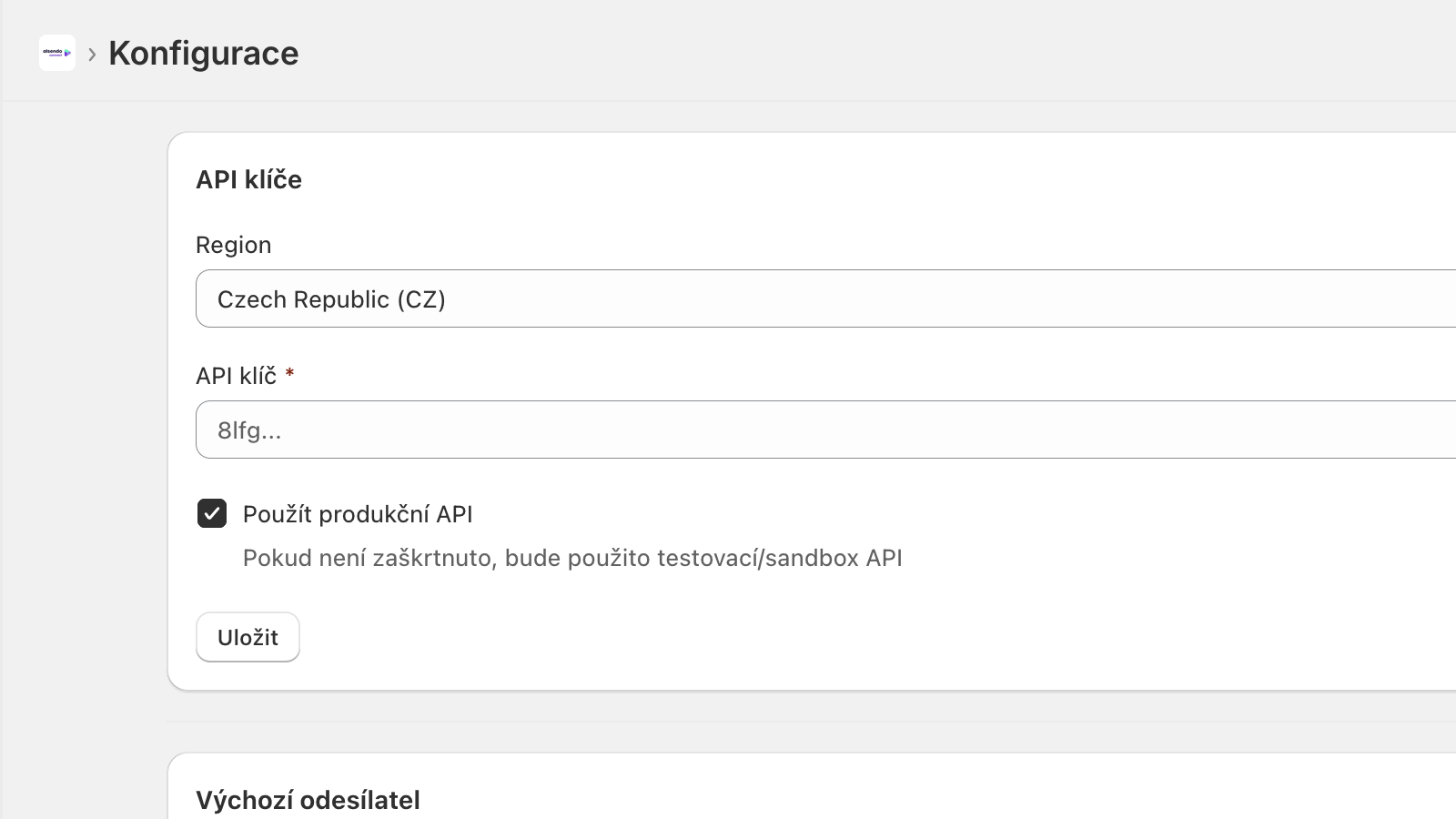Click the API klíč field label
Screen dimensions: 1456x819
[x=237, y=376]
